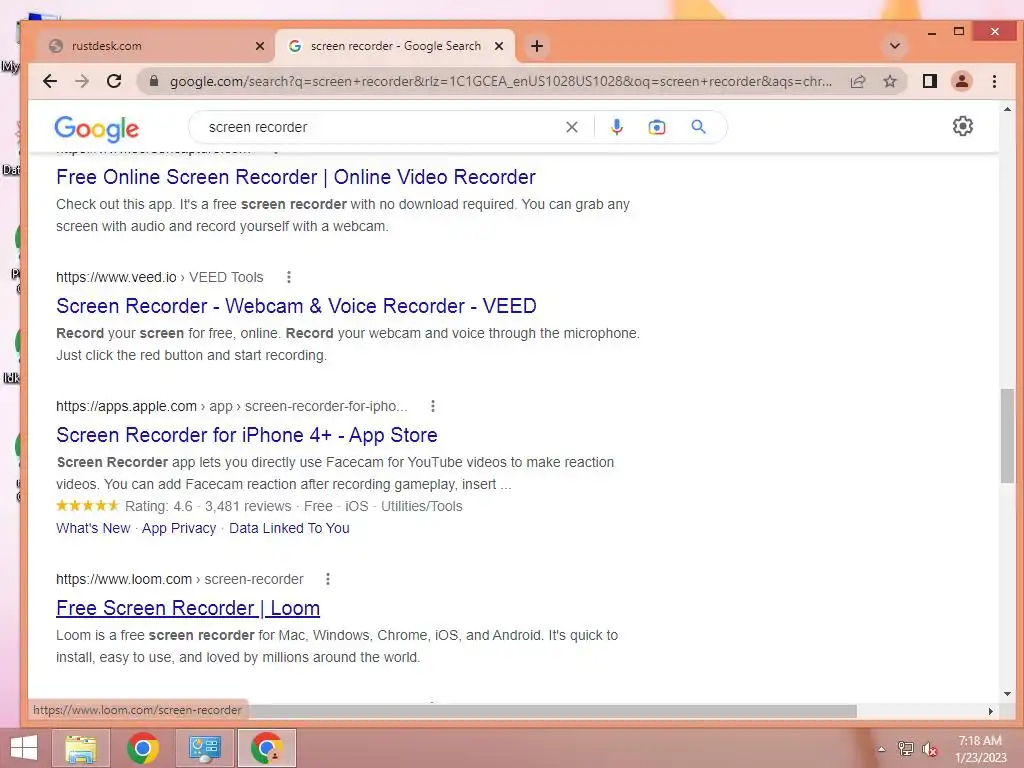Open more options for apps.apple.com result
Screen dimensions: 1024x768
pos(432,406)
